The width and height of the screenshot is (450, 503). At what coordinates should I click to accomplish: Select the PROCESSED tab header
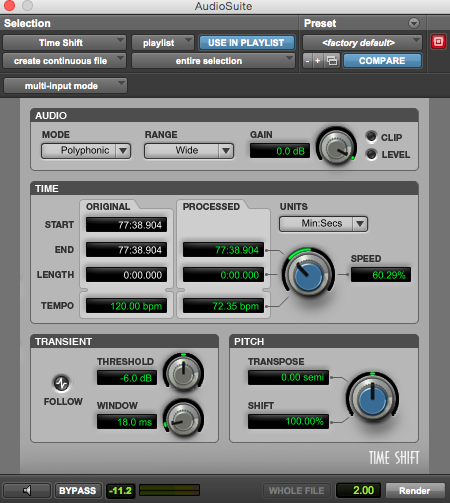211,207
